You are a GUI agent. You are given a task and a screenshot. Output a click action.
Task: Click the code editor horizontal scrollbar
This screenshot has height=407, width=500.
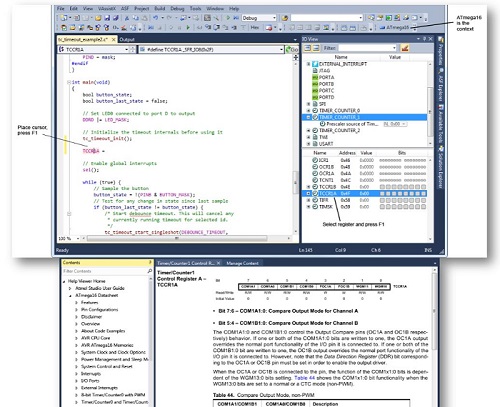tap(177, 238)
